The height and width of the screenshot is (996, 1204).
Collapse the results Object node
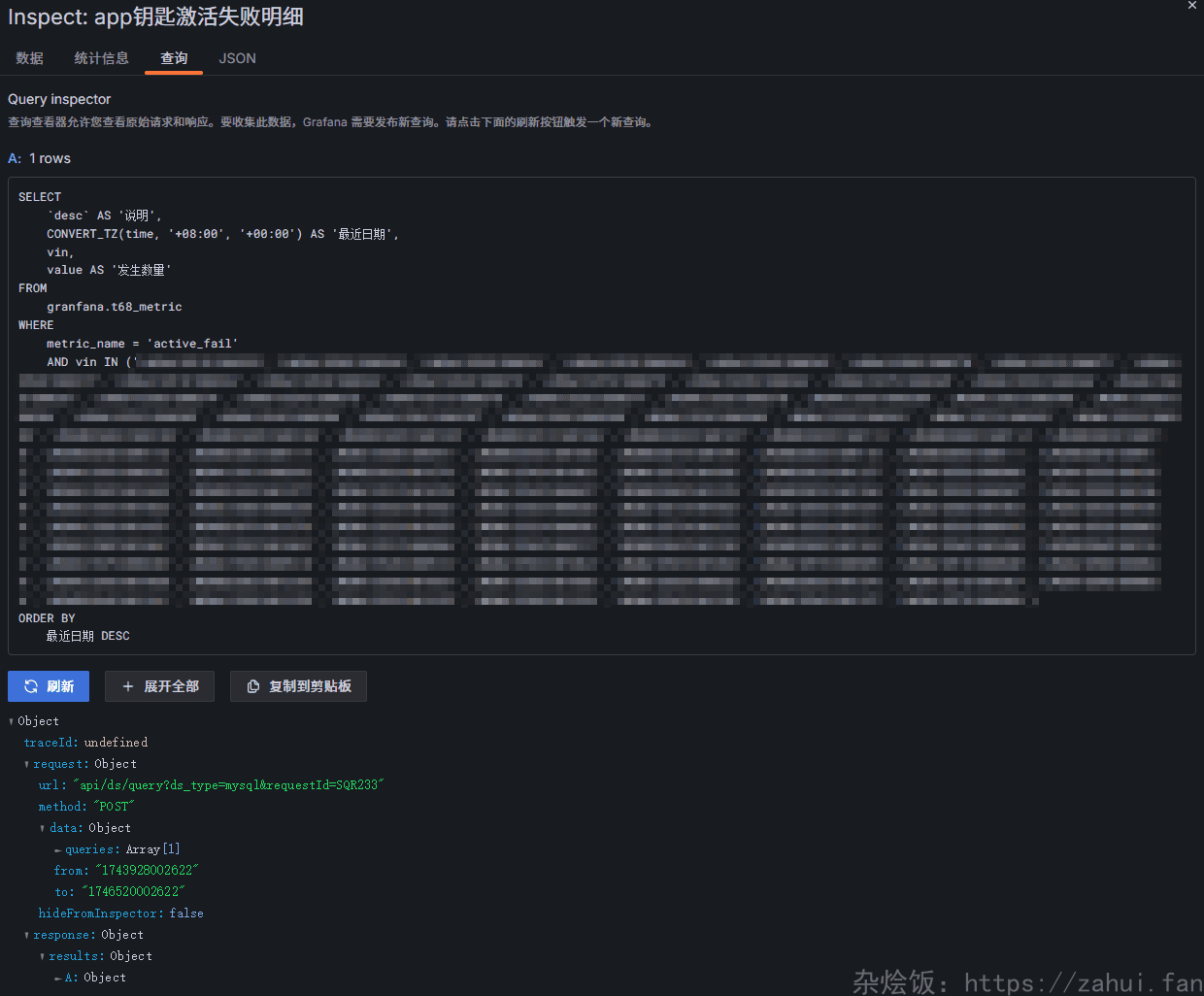[43, 956]
